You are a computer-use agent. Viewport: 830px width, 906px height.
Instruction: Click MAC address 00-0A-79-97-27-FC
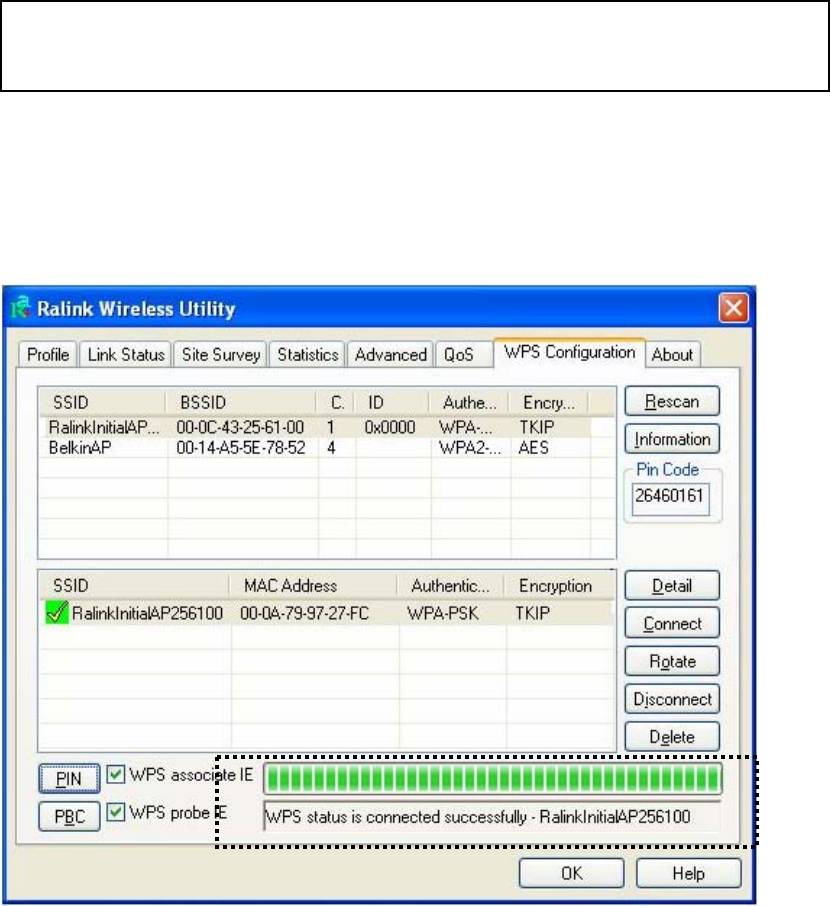(304, 613)
